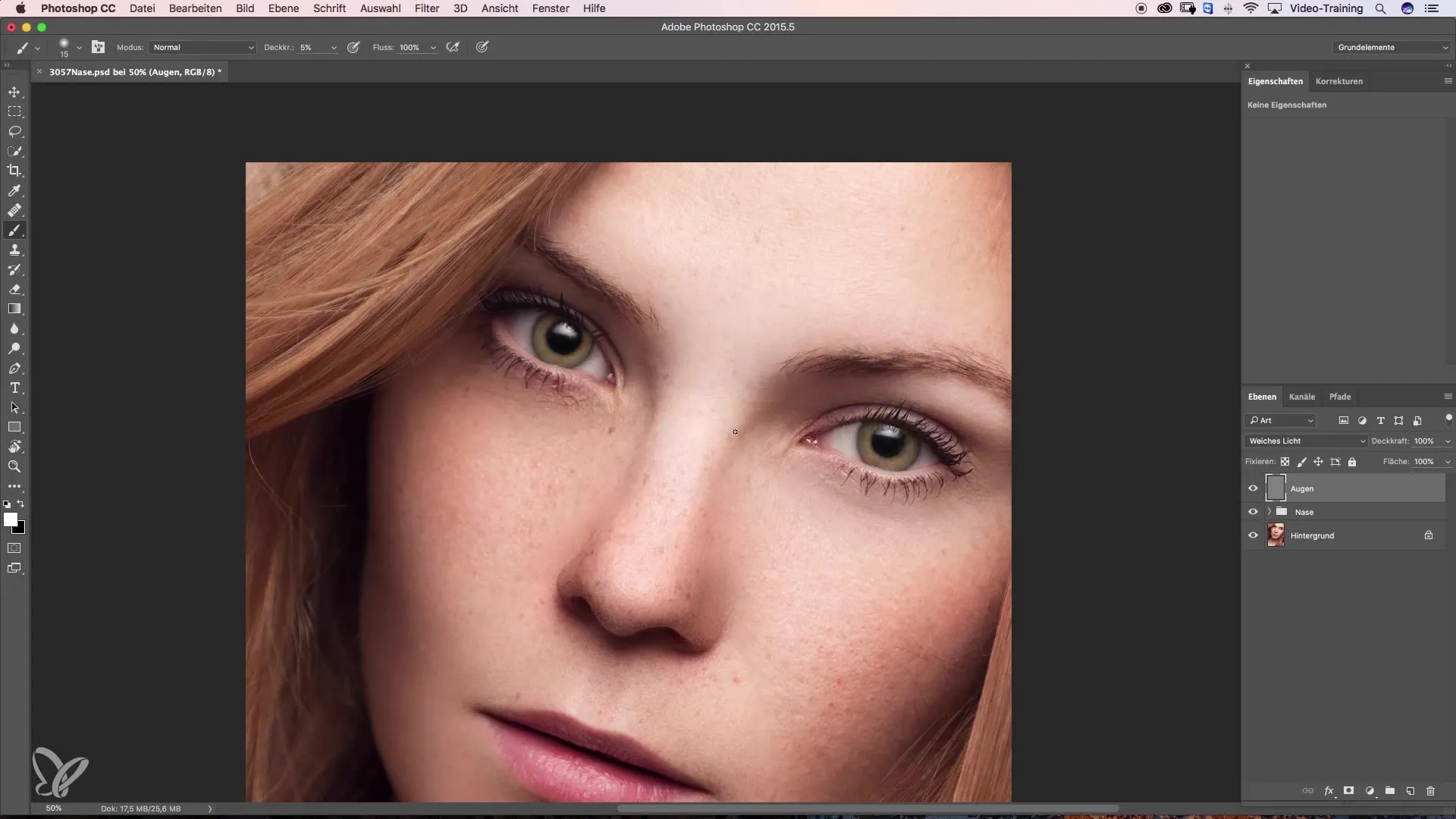
Task: Create a new layer via panel icon
Action: [1410, 791]
